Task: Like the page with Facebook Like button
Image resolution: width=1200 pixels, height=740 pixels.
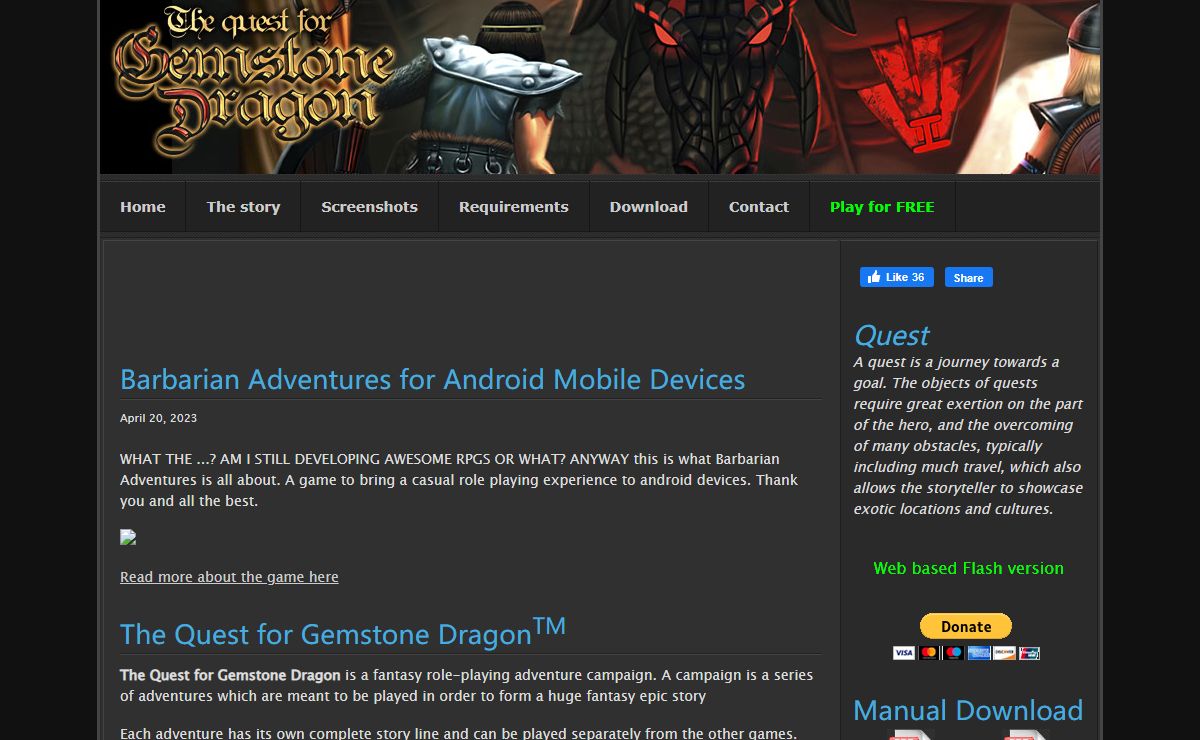Action: [897, 277]
